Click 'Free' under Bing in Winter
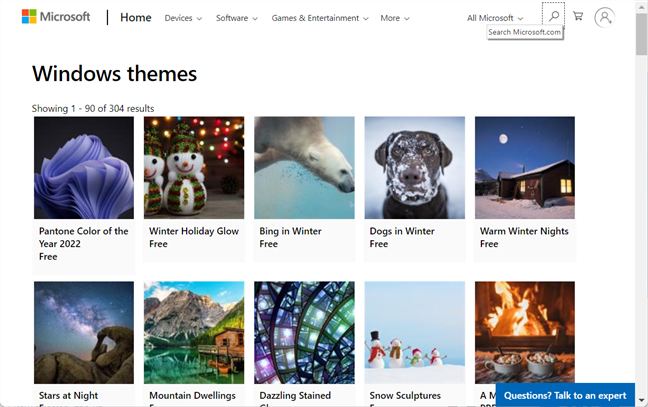 click(x=268, y=244)
